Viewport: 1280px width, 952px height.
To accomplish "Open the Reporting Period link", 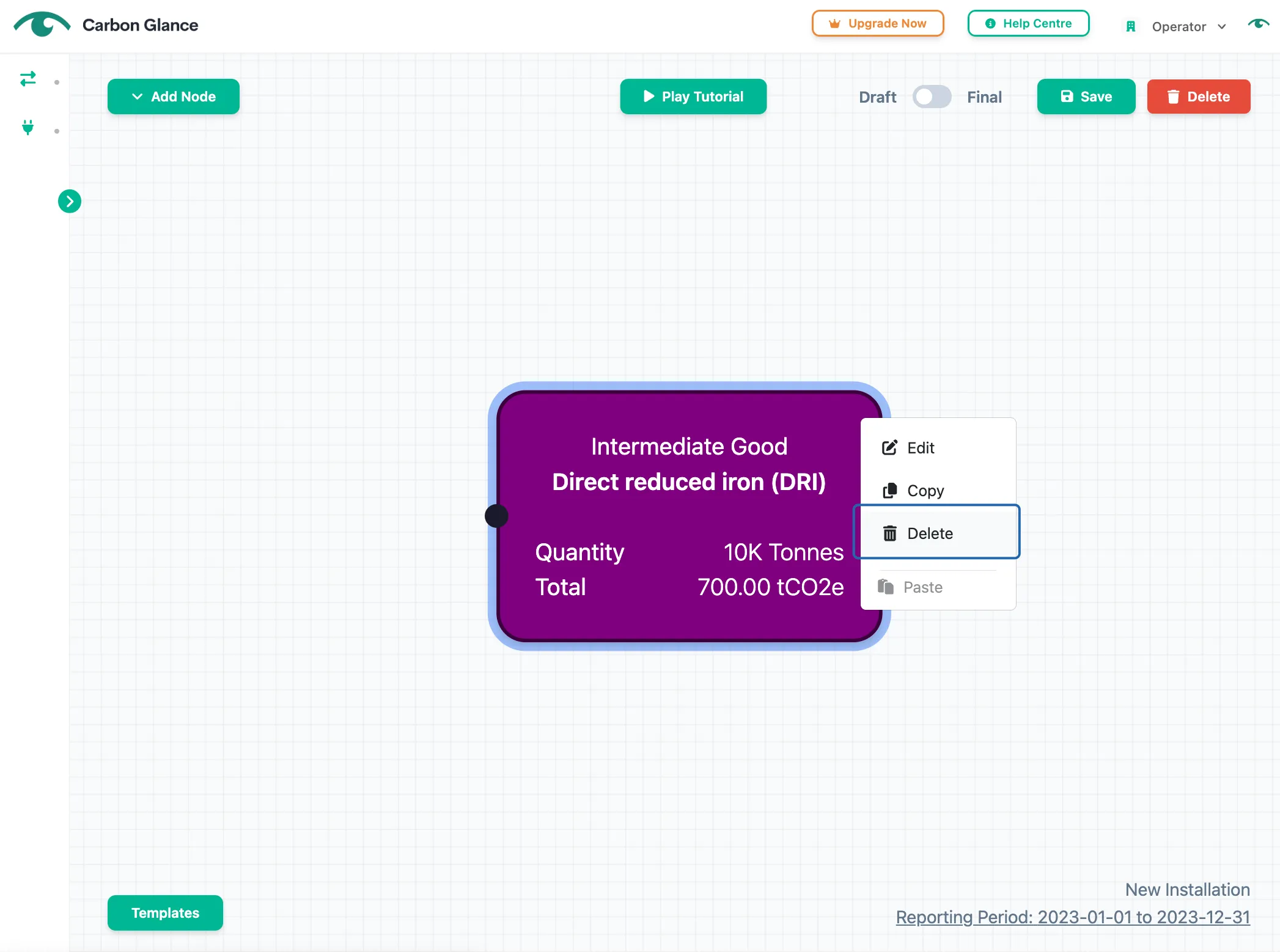I will pyautogui.click(x=1073, y=917).
